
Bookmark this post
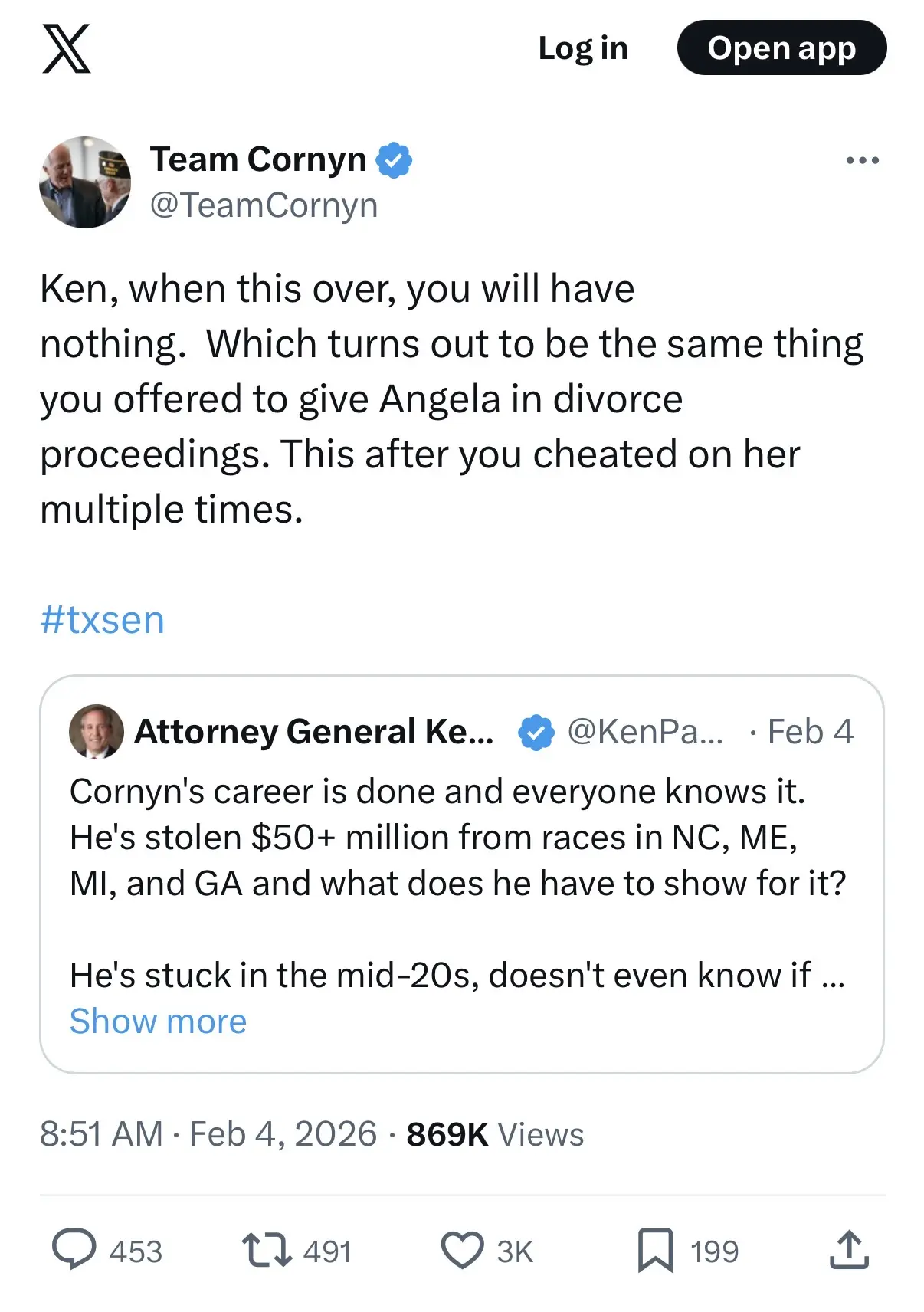point(655,1250)
